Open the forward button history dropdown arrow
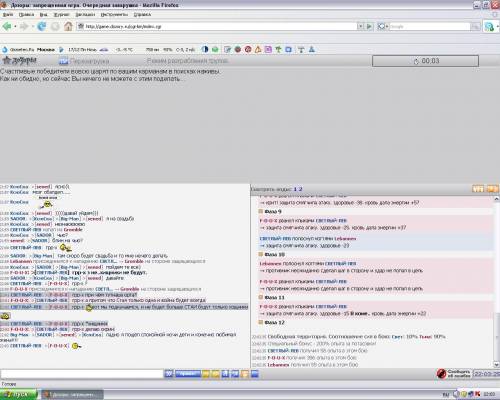This screenshot has height=400, width=500. click(32, 26)
